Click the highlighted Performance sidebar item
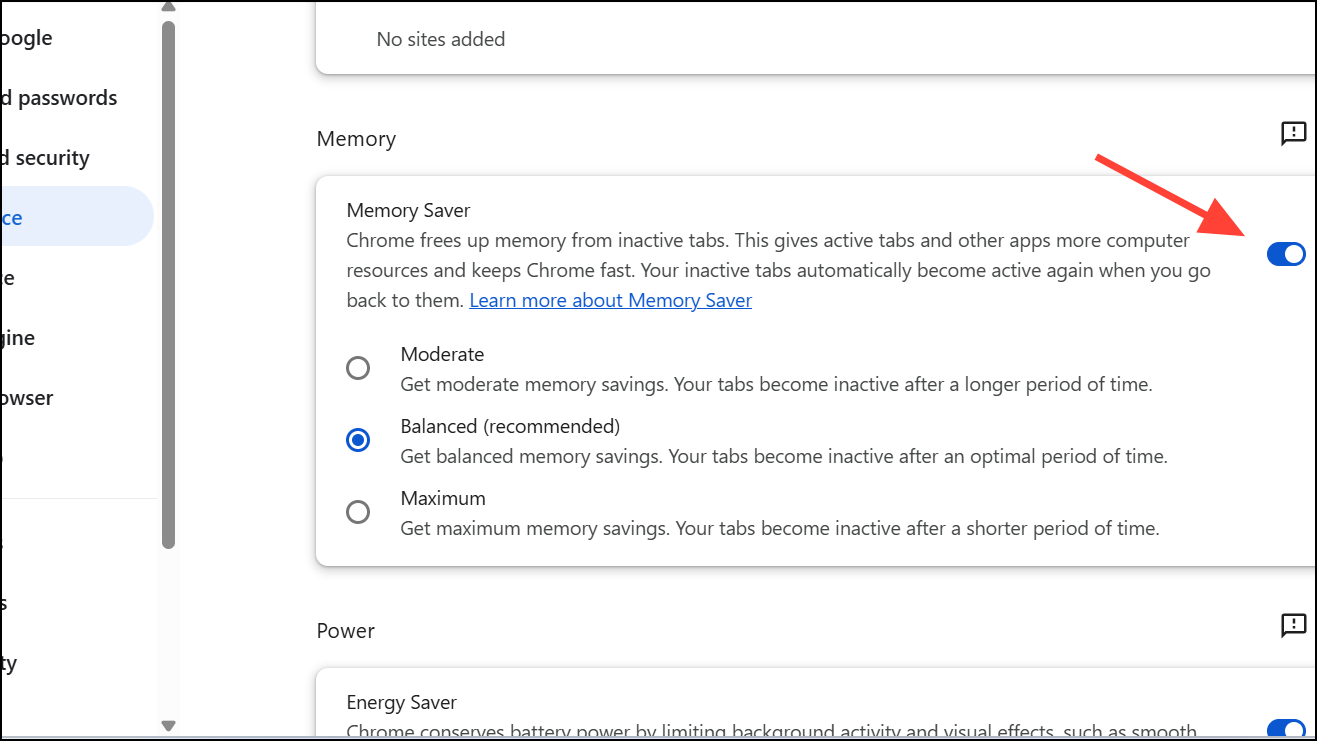1317x741 pixels. (40, 217)
